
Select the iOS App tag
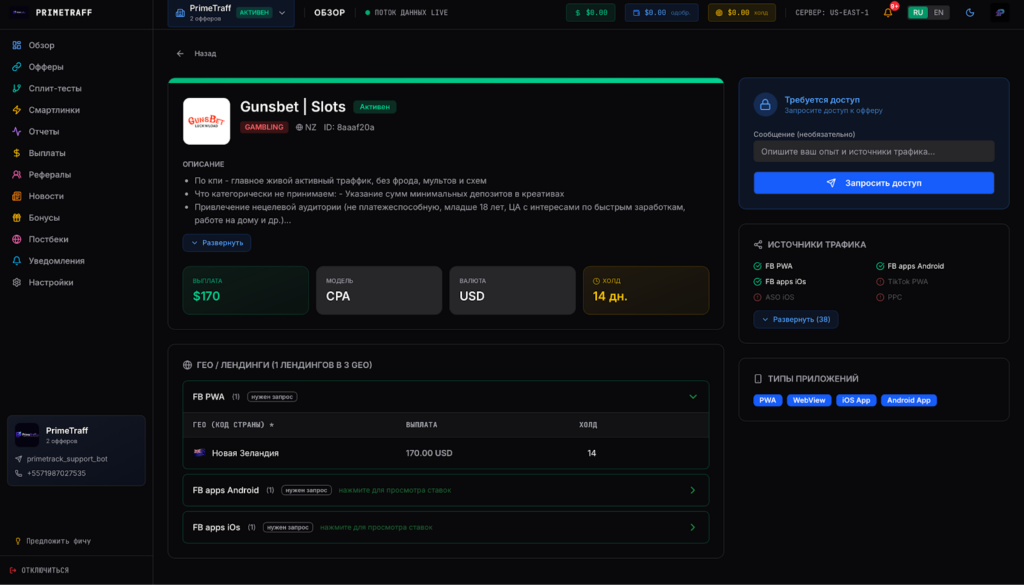coord(856,400)
